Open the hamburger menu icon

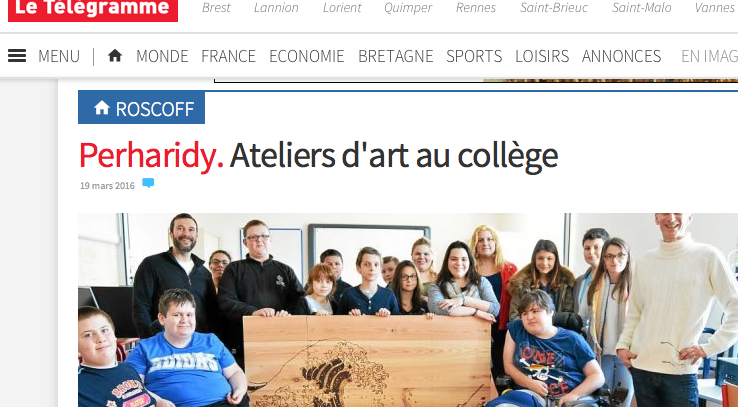click(x=17, y=56)
